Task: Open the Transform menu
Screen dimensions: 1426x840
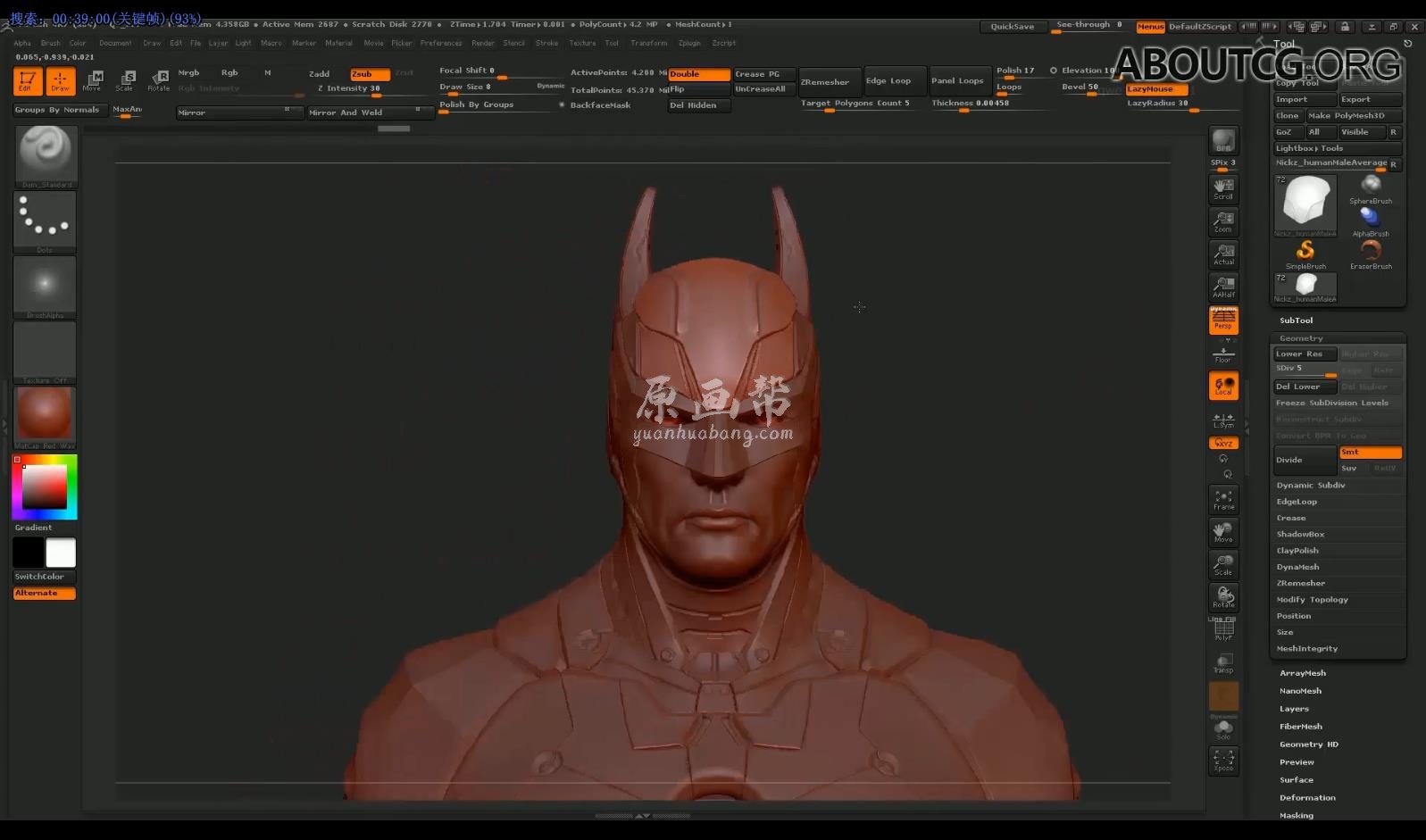Action: coord(648,43)
